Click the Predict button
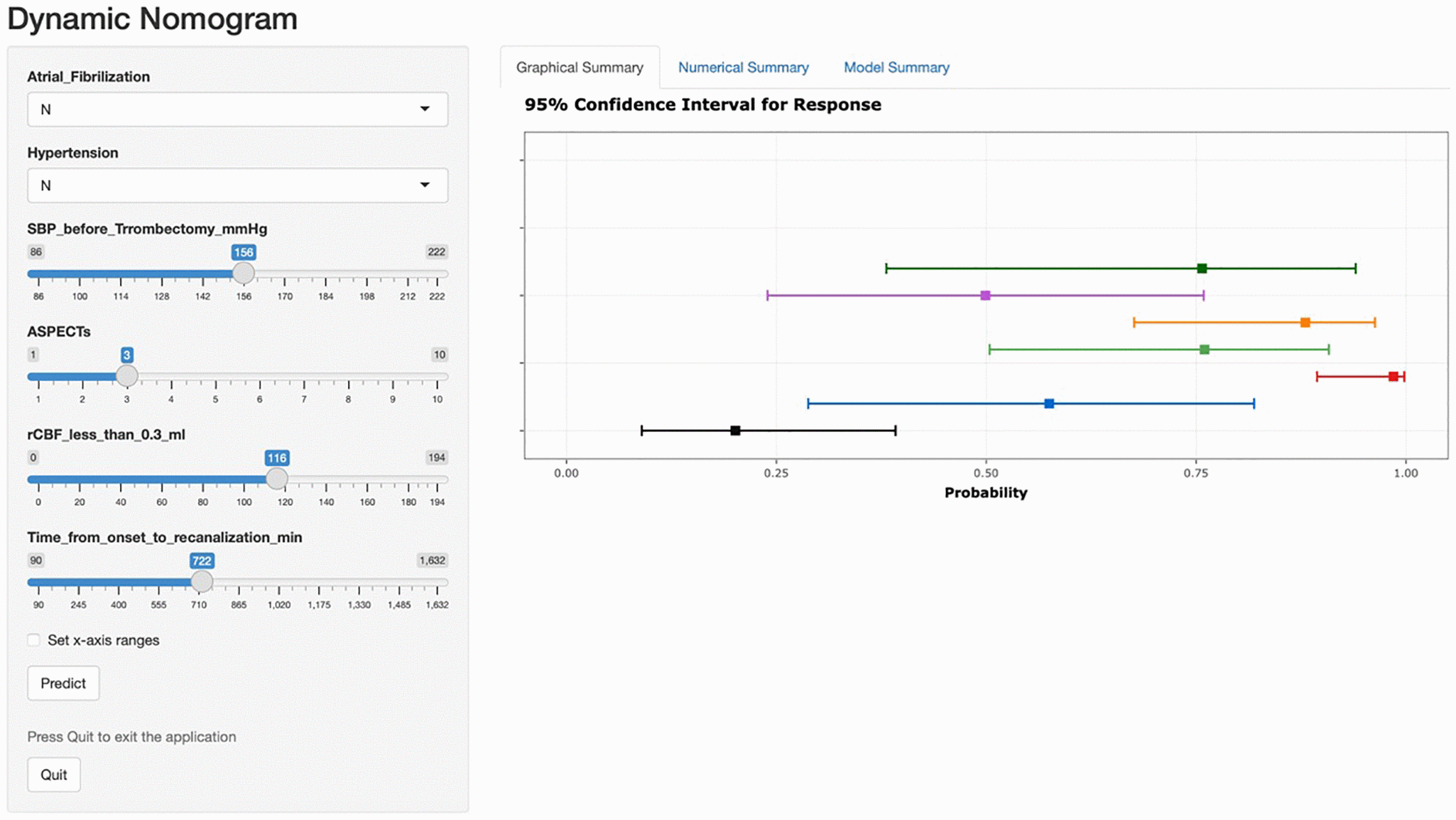Screen dimensions: 1456x820 click(x=63, y=682)
